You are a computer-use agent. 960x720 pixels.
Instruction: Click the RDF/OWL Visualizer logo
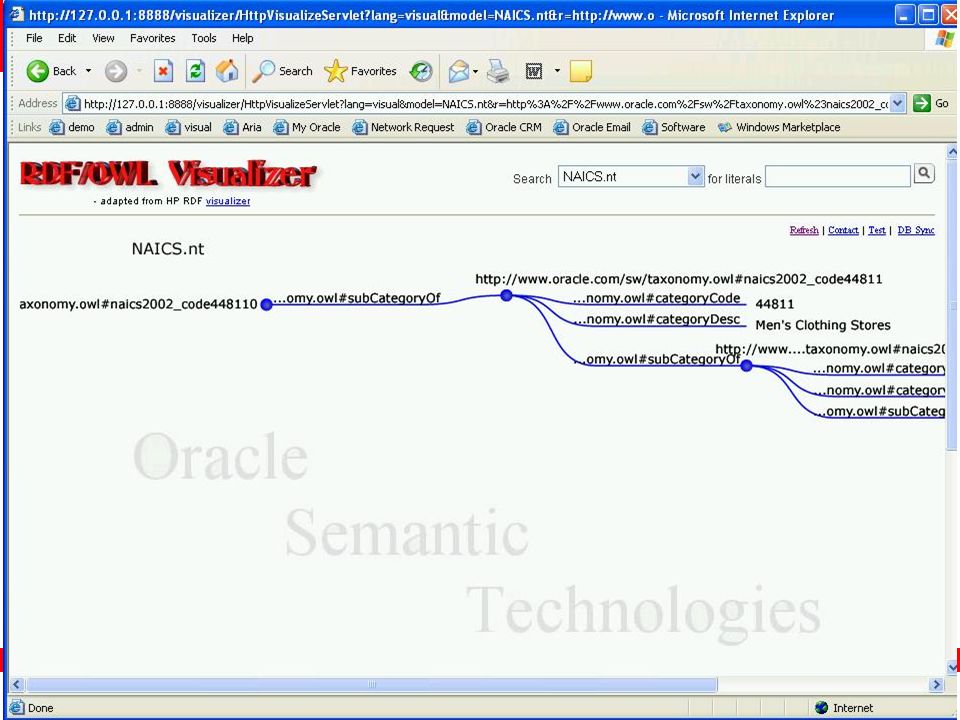click(168, 174)
